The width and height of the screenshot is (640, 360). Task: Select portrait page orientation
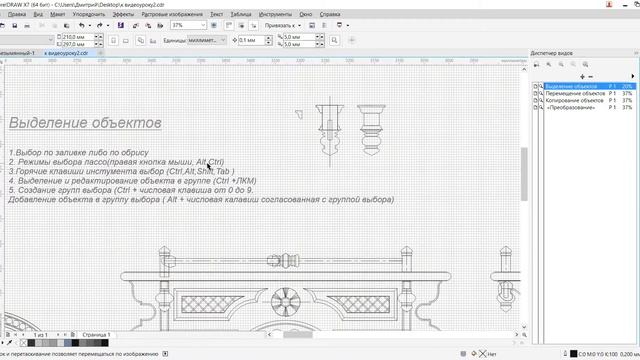coord(113,40)
